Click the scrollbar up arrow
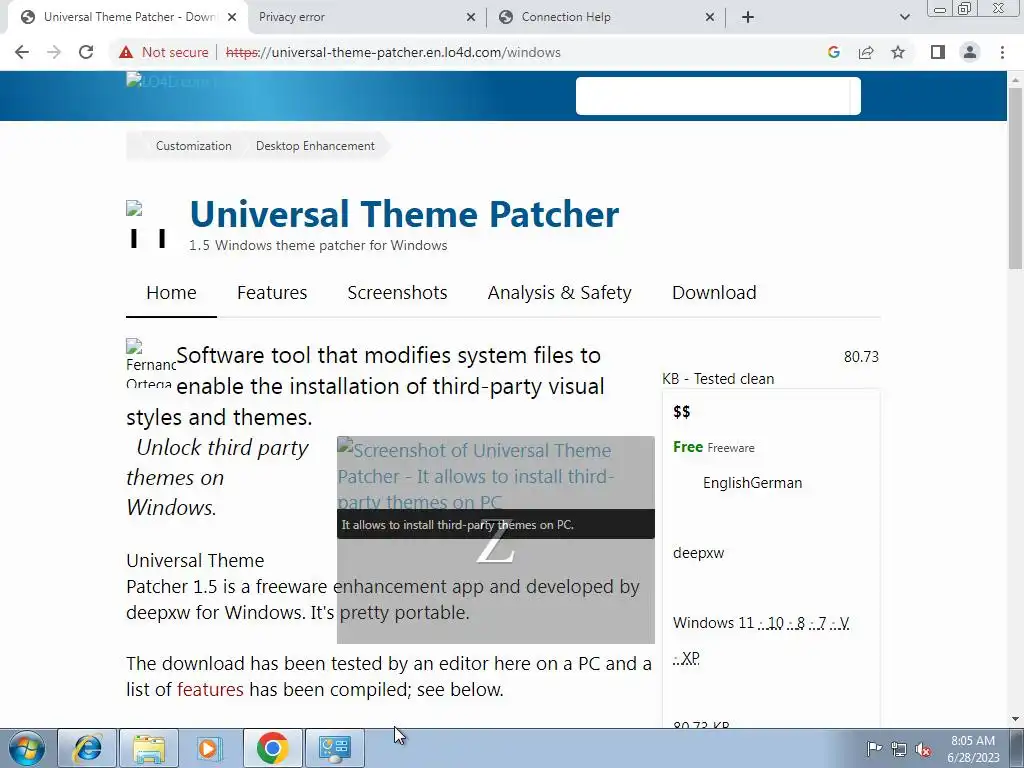The height and width of the screenshot is (768, 1024). tap(1015, 79)
